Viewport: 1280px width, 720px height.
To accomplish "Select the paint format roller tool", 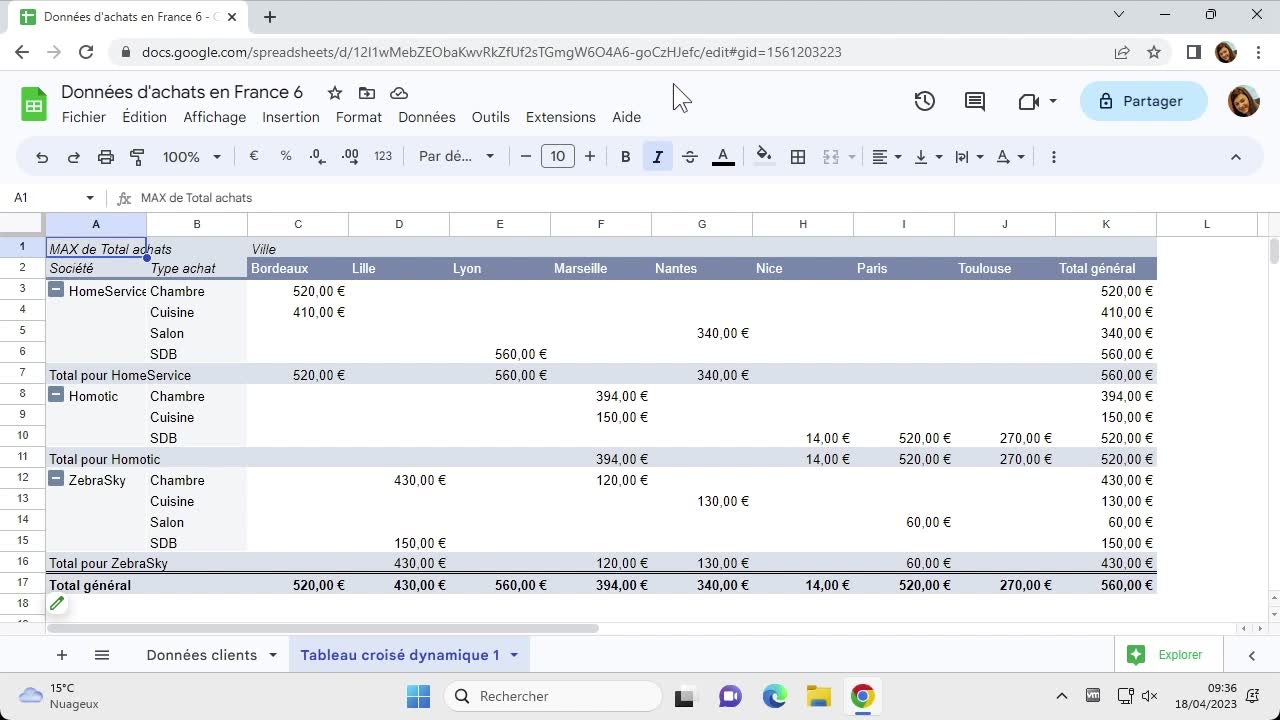I will pyautogui.click(x=138, y=157).
